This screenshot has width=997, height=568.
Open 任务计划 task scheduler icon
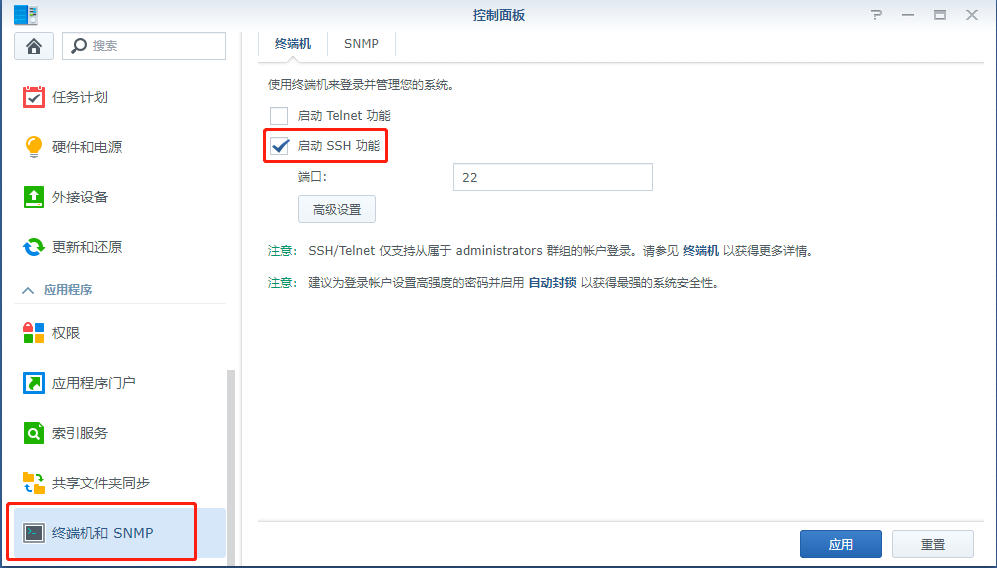tap(34, 97)
